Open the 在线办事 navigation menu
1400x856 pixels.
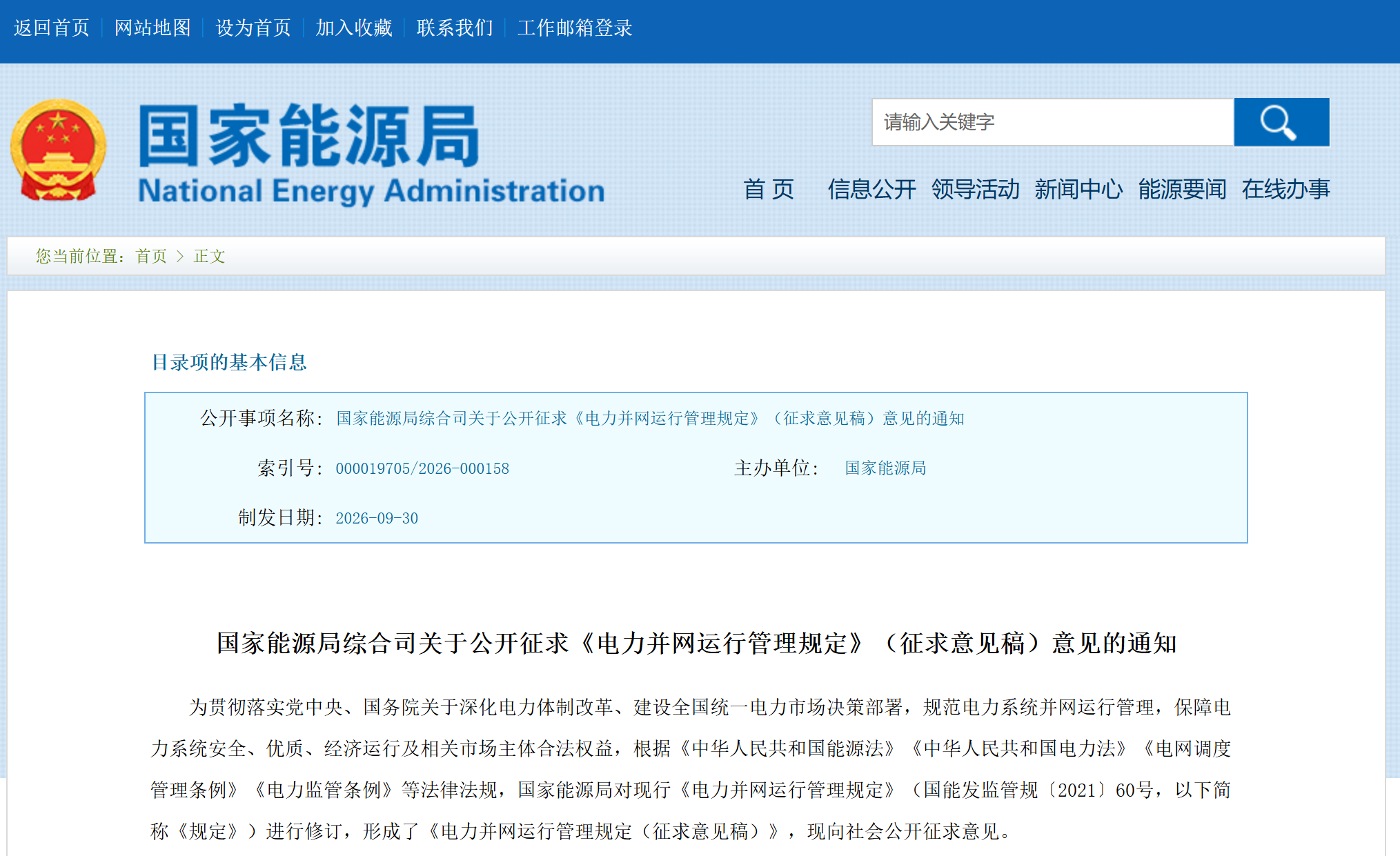[x=1286, y=189]
